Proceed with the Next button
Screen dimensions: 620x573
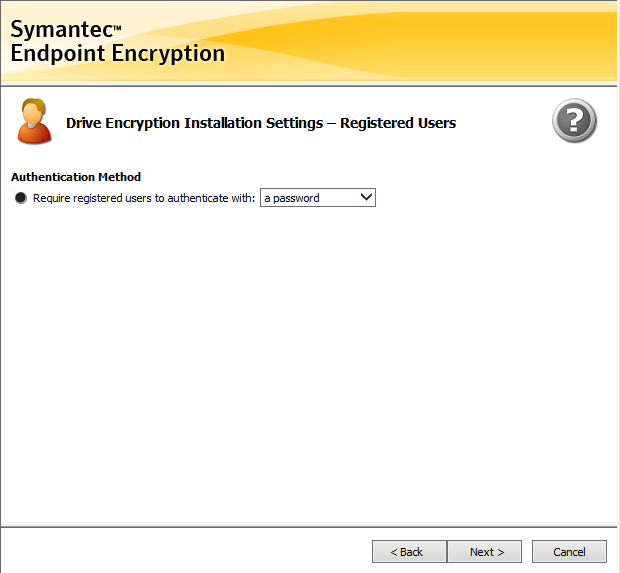pos(486,552)
